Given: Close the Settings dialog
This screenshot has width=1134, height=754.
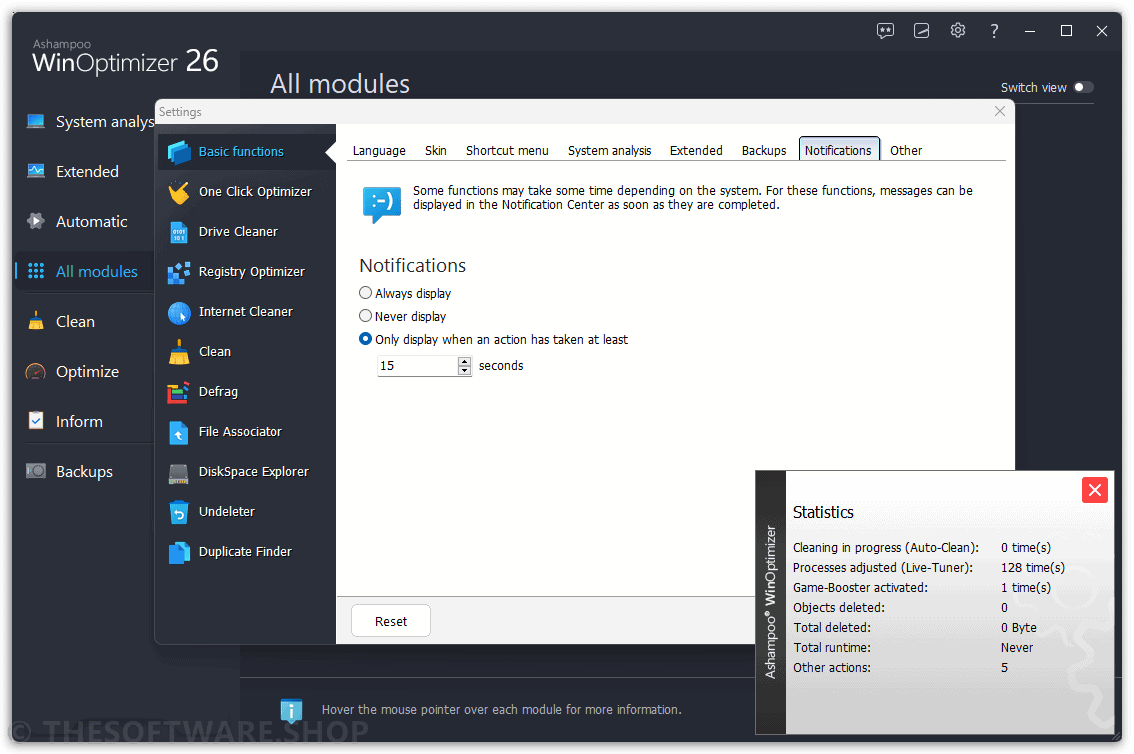Looking at the screenshot, I should 999,111.
